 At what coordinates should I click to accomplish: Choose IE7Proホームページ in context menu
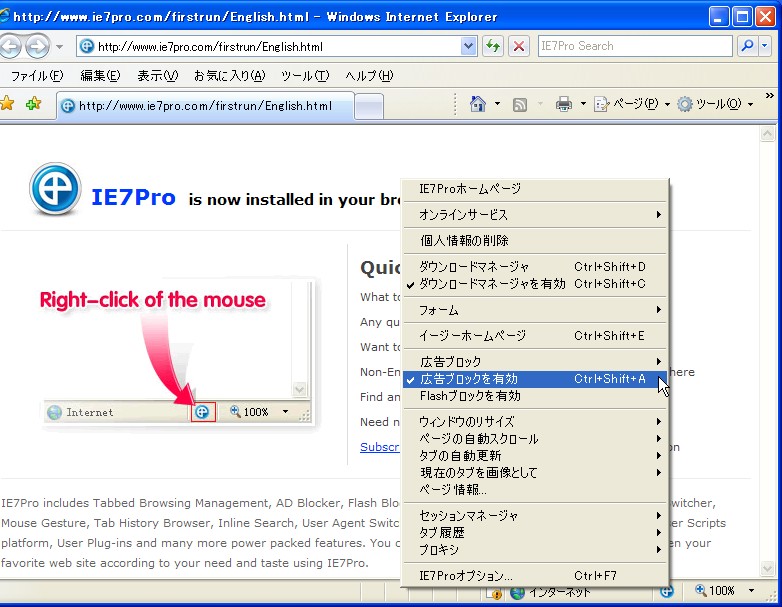pyautogui.click(x=535, y=189)
